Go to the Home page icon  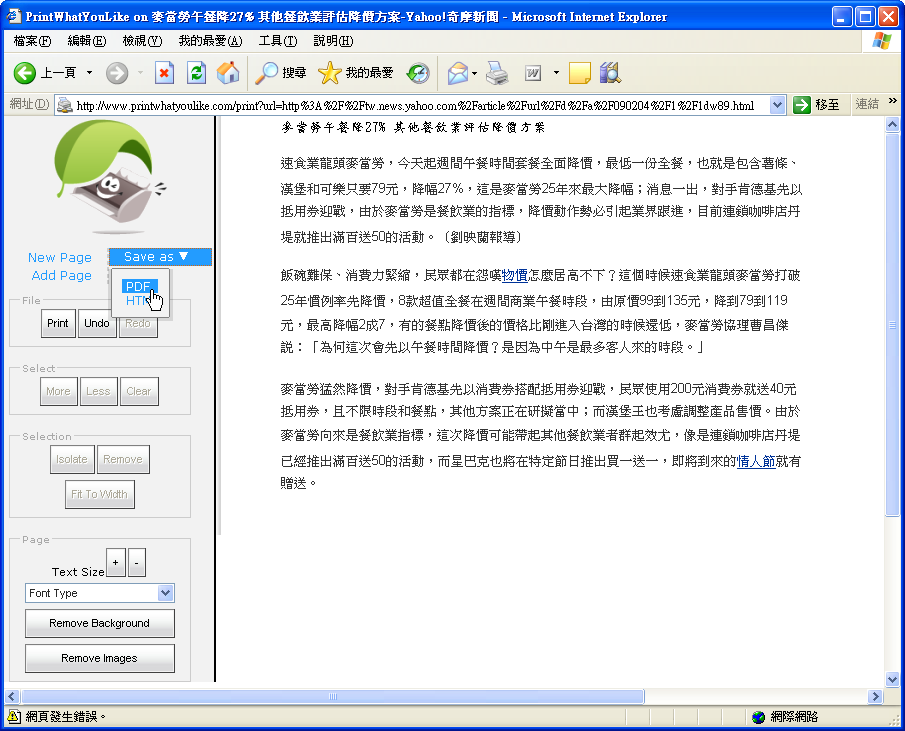coord(228,73)
